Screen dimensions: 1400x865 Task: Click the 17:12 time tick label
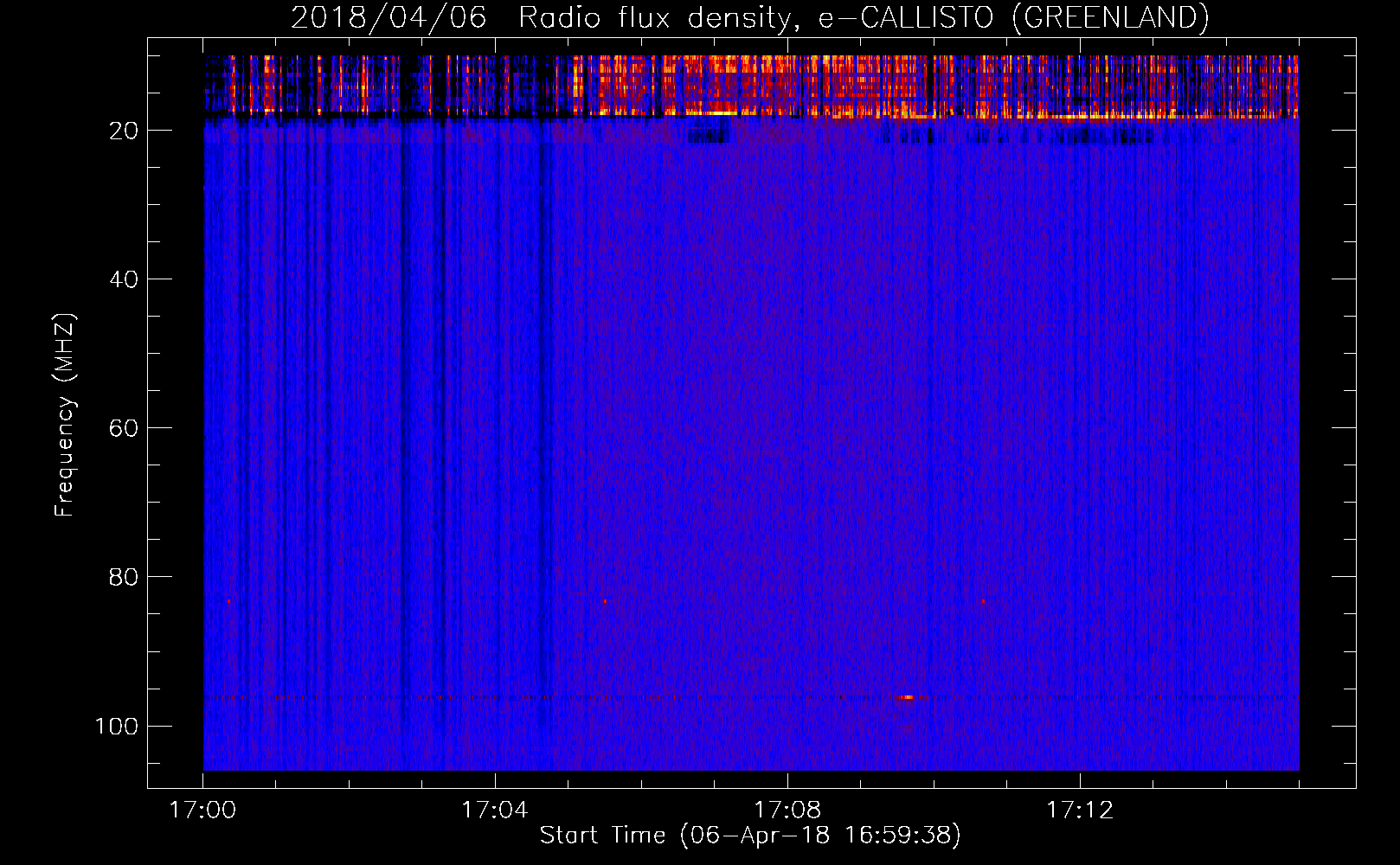point(1080,811)
